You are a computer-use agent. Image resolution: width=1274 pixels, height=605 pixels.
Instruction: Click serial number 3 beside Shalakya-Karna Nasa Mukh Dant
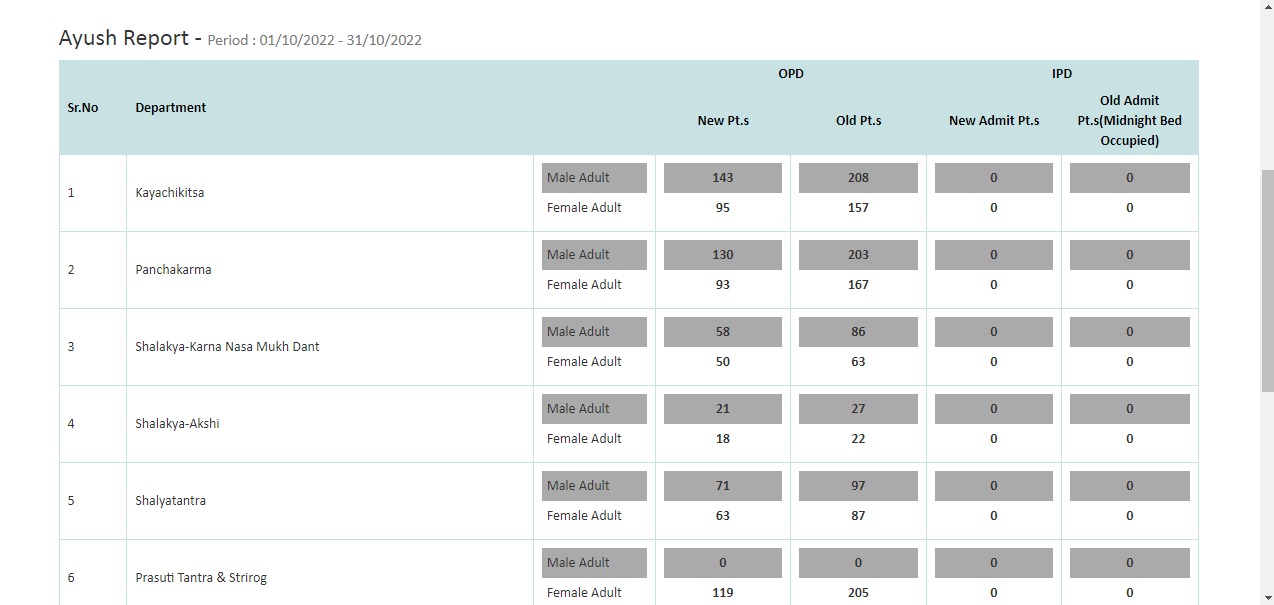click(x=71, y=347)
